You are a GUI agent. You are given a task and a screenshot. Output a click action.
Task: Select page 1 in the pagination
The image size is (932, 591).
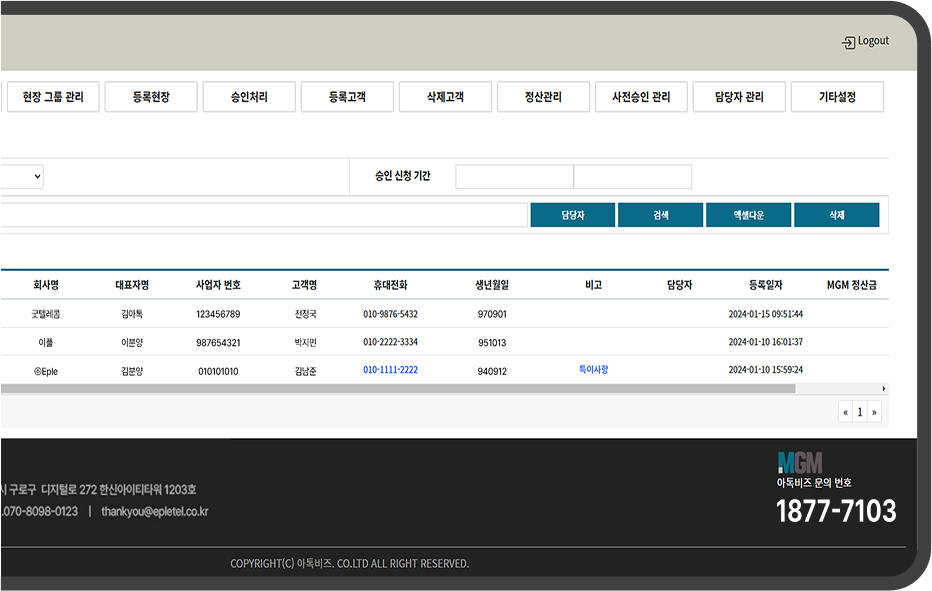click(x=859, y=412)
